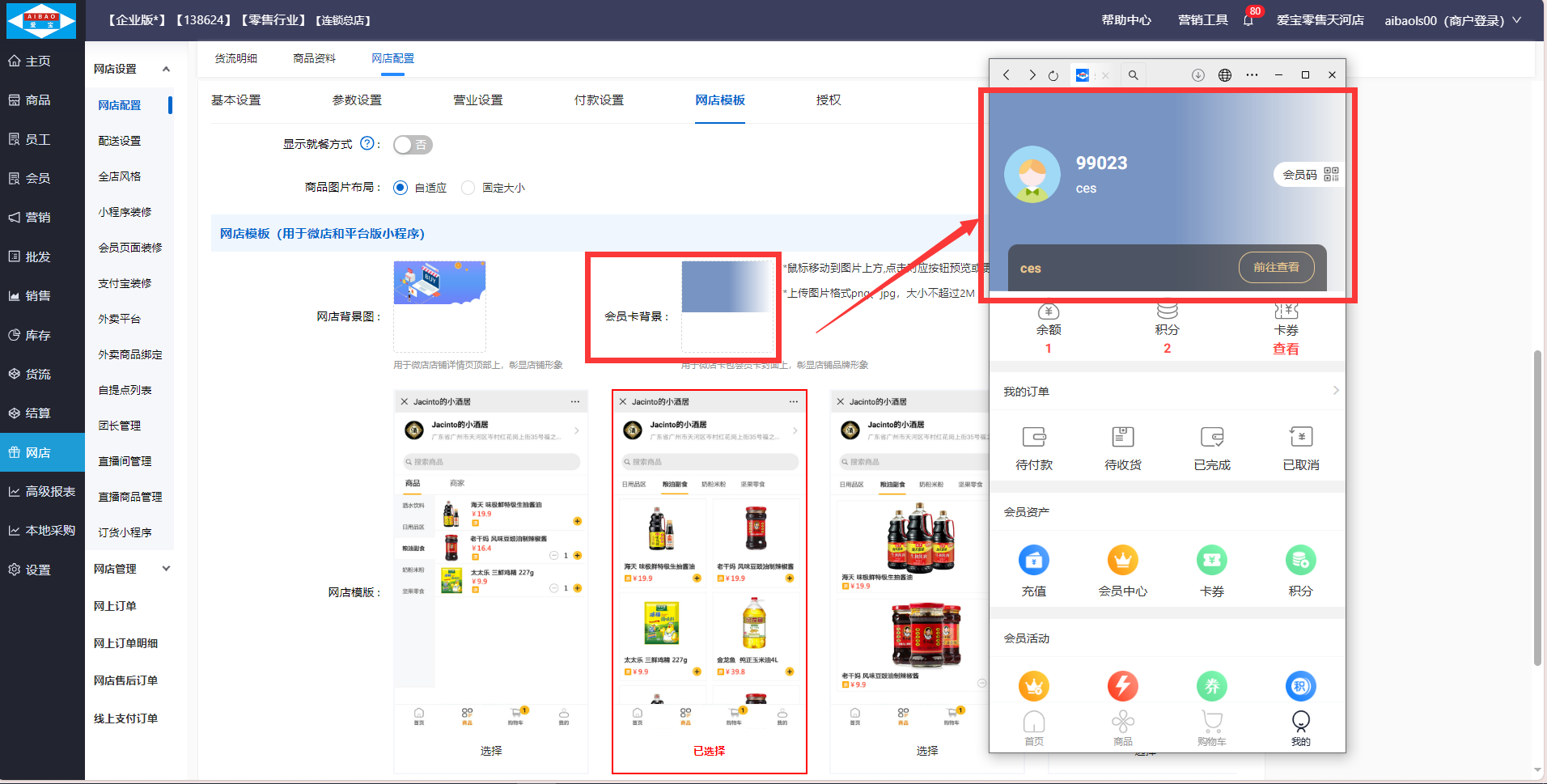Image resolution: width=1547 pixels, height=784 pixels.
Task: Open the 会员中心 crown icon
Action: click(x=1122, y=561)
